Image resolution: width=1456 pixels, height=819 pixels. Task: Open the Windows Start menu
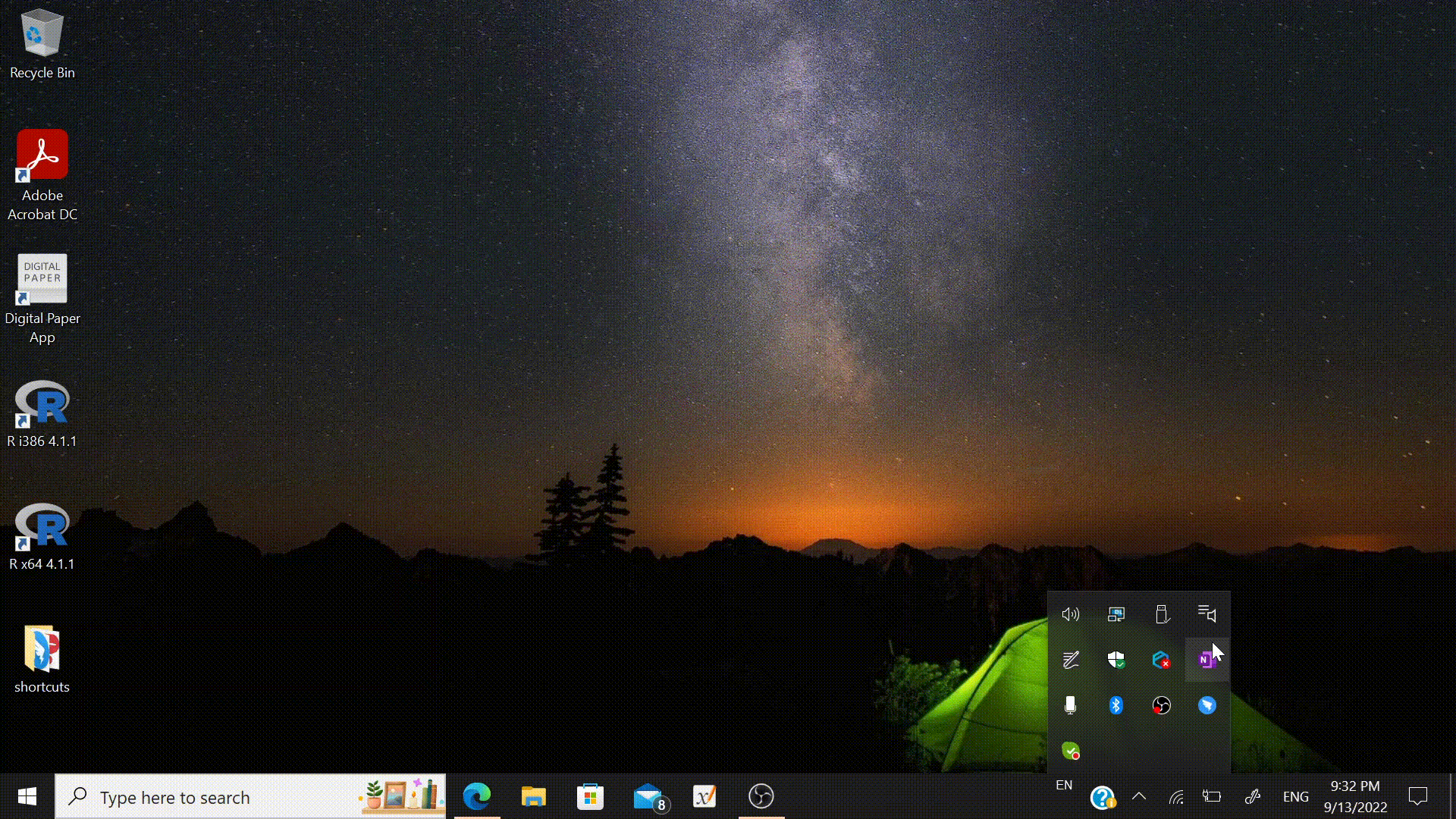27,796
